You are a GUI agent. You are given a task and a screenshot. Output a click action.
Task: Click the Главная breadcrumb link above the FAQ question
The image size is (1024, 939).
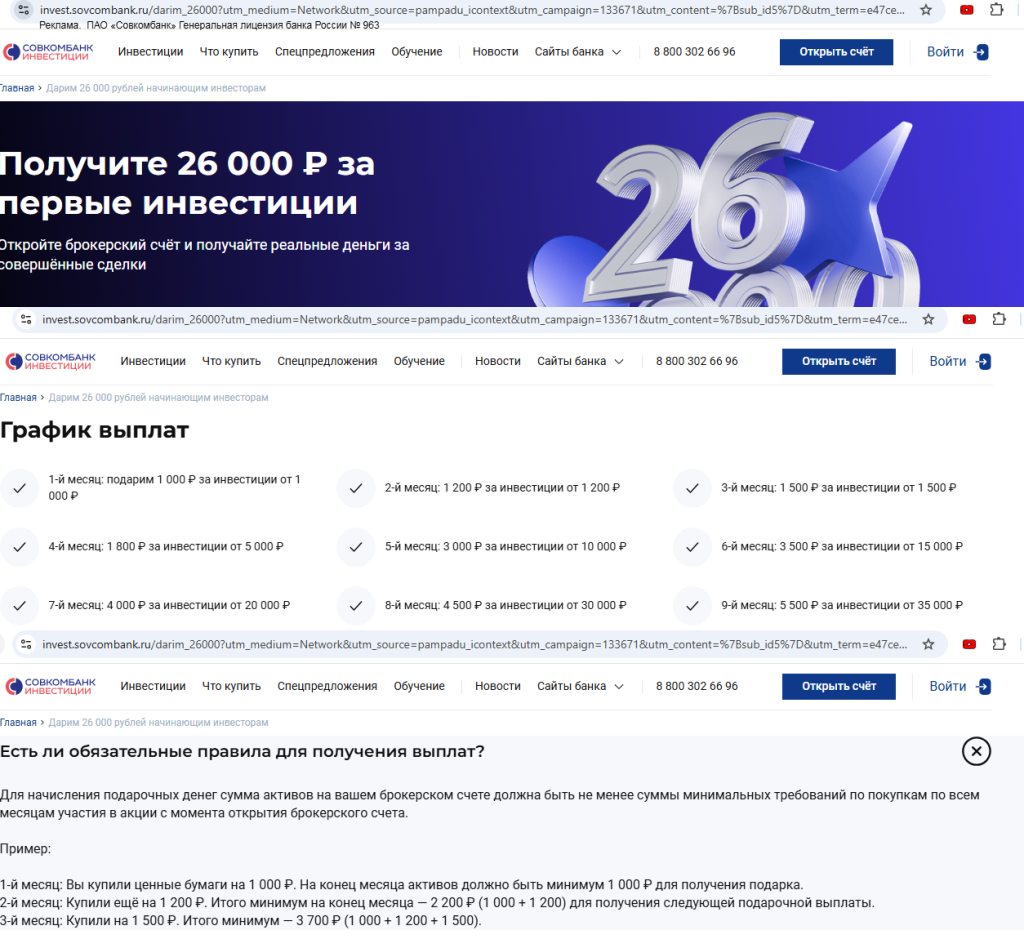tap(17, 723)
